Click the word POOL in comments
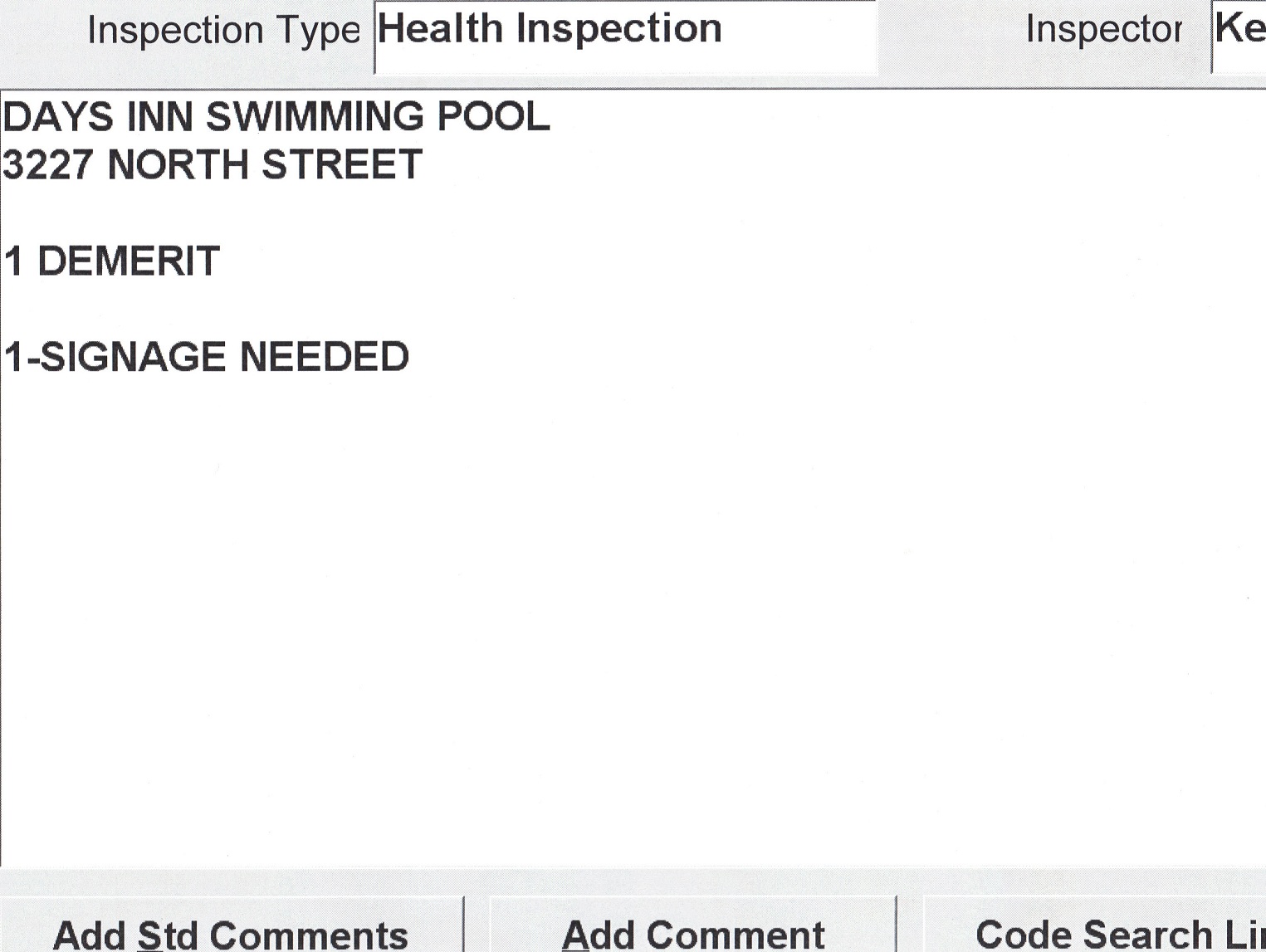The image size is (1266, 952). point(493,116)
